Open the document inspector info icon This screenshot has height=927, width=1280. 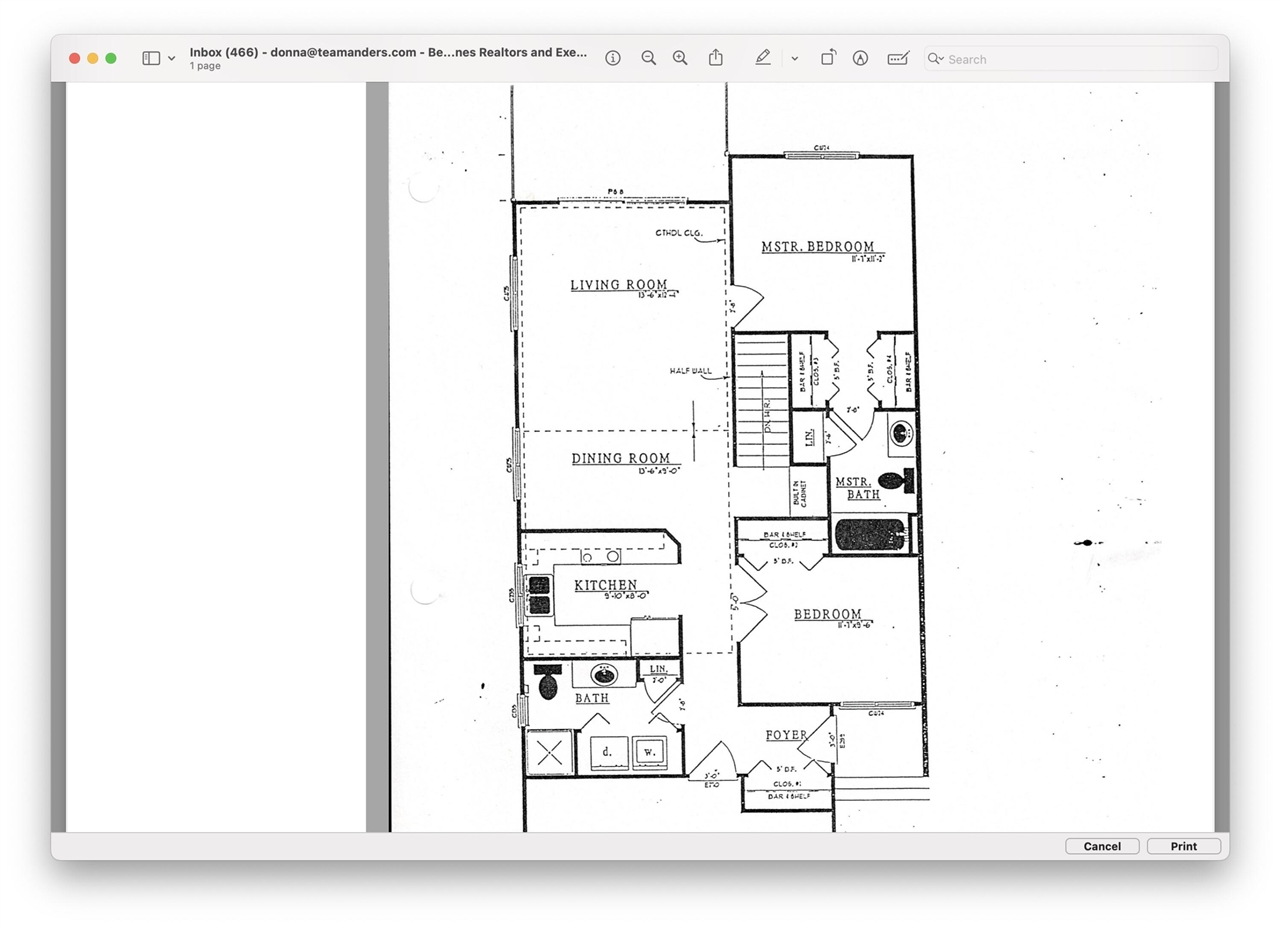pyautogui.click(x=613, y=58)
